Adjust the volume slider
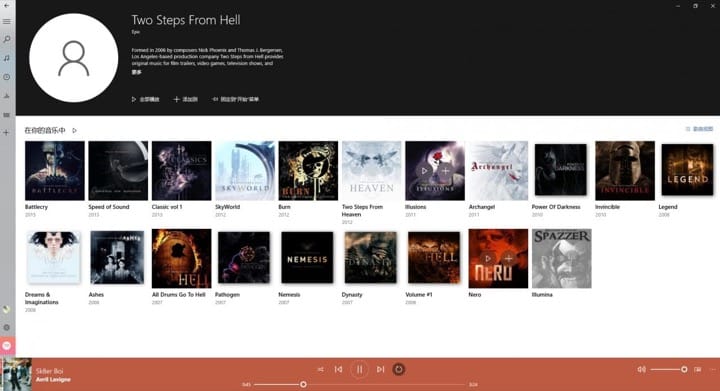 669,369
